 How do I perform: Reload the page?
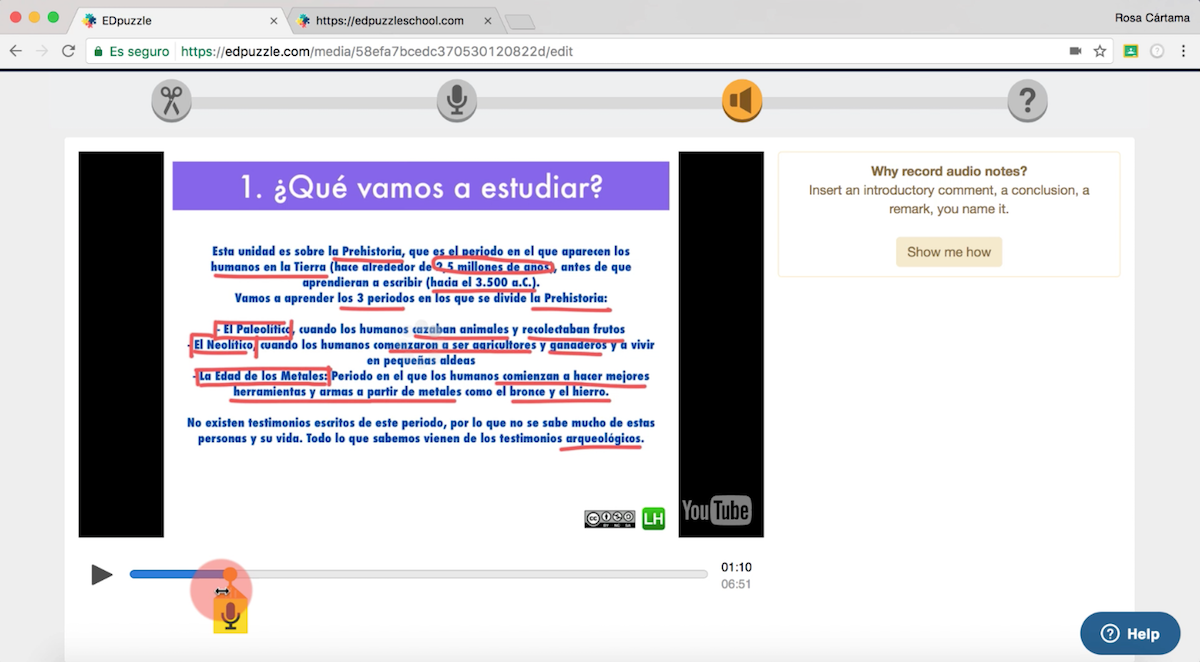[x=68, y=51]
